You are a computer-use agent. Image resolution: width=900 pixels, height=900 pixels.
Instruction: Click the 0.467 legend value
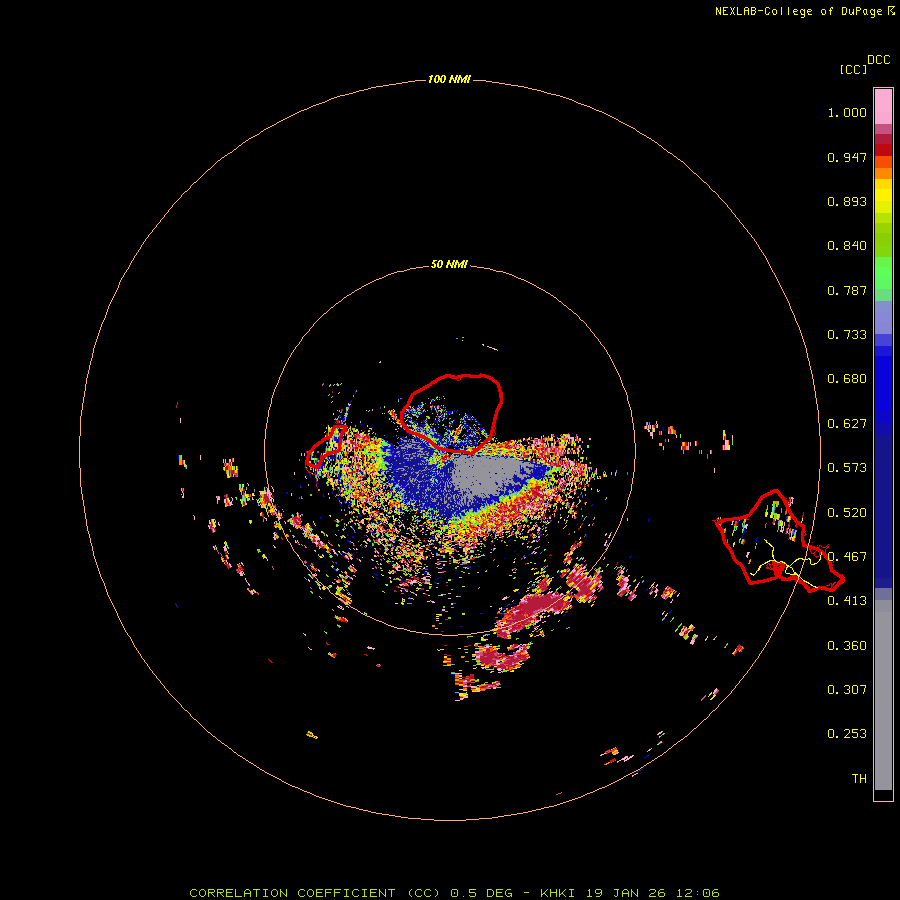click(847, 557)
